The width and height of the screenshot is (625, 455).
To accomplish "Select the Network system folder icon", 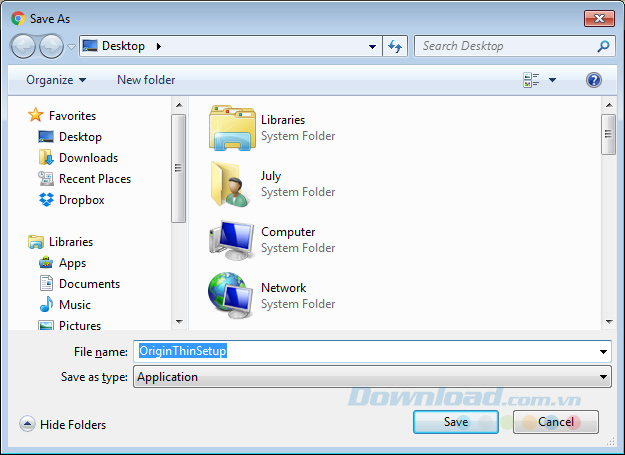I will 233,296.
